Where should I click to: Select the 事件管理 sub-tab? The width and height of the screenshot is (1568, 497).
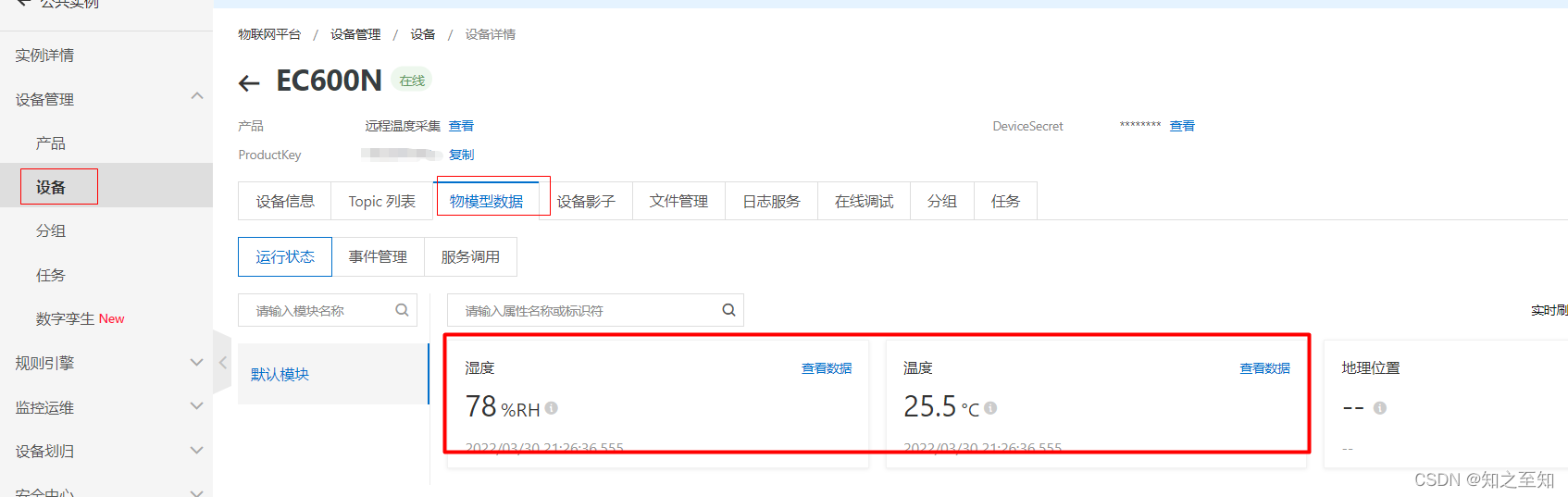click(378, 256)
